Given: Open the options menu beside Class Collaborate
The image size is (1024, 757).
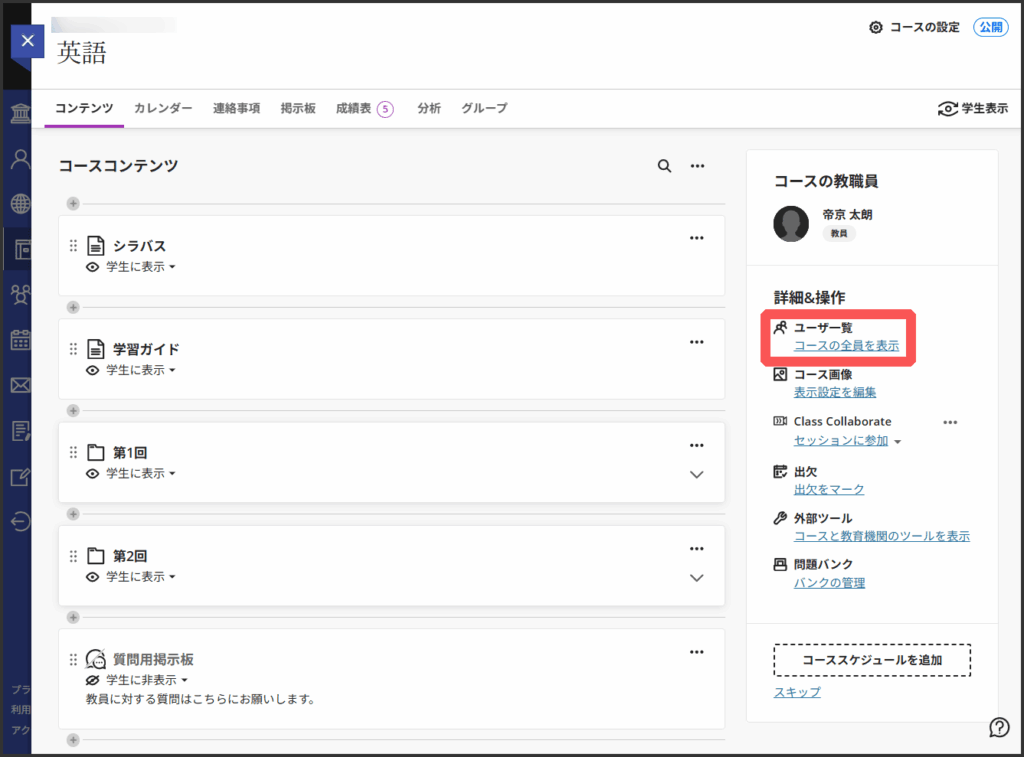Looking at the screenshot, I should [x=950, y=422].
